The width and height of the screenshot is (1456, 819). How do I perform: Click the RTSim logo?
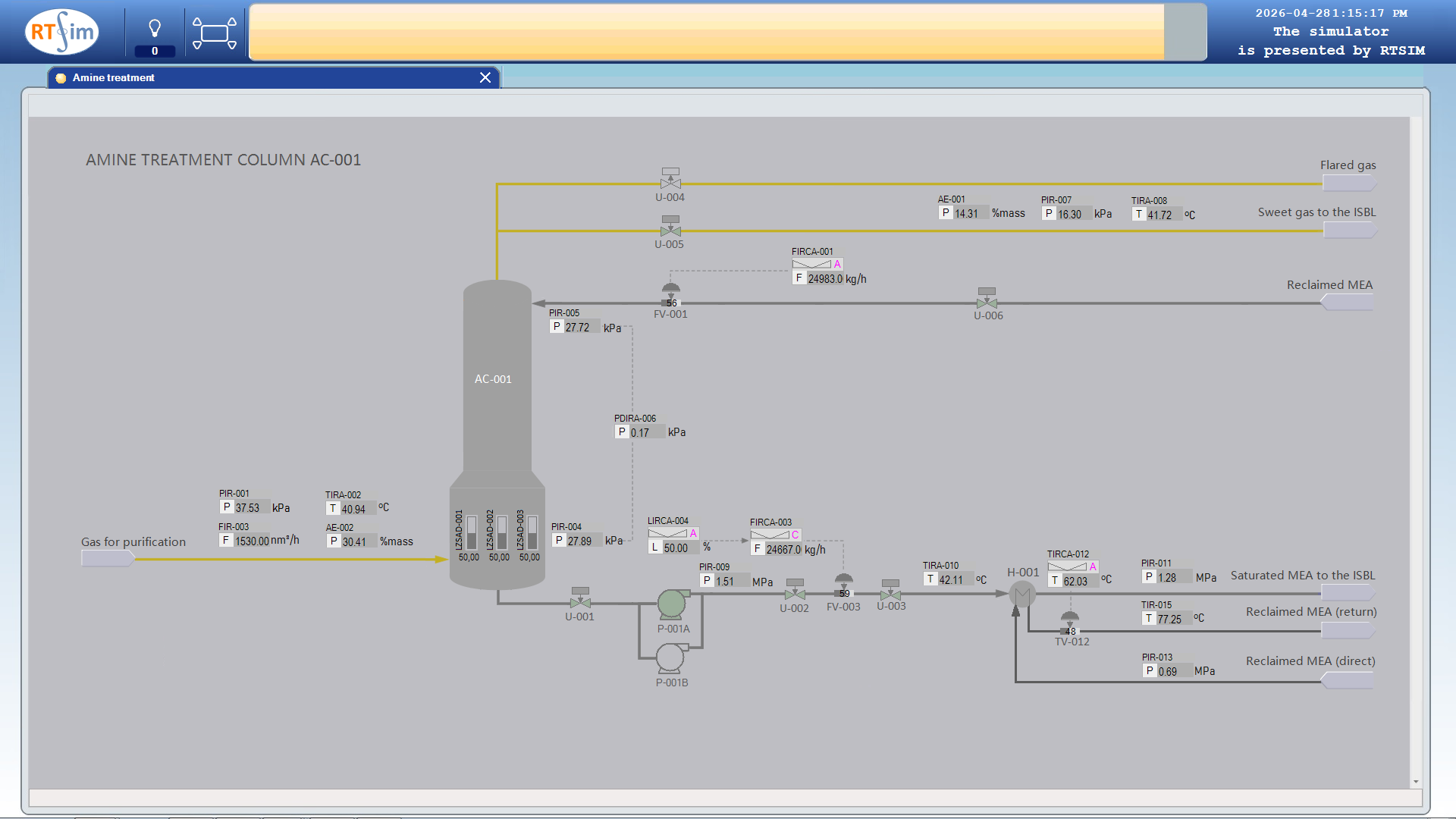tap(62, 32)
